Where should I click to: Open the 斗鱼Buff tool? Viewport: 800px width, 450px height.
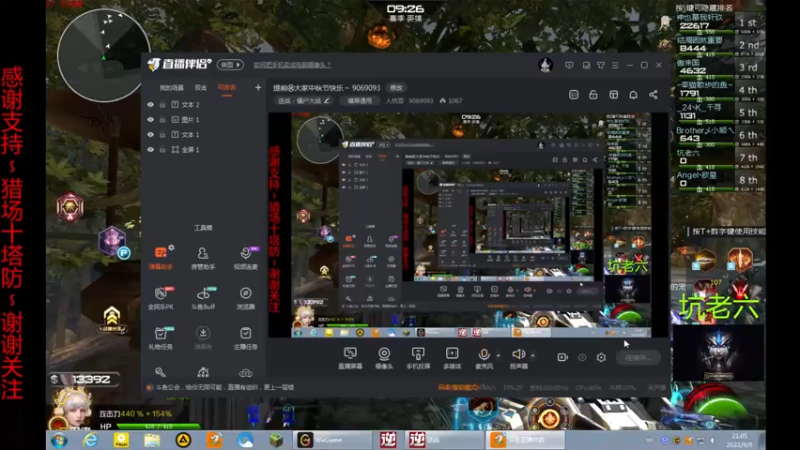(203, 298)
